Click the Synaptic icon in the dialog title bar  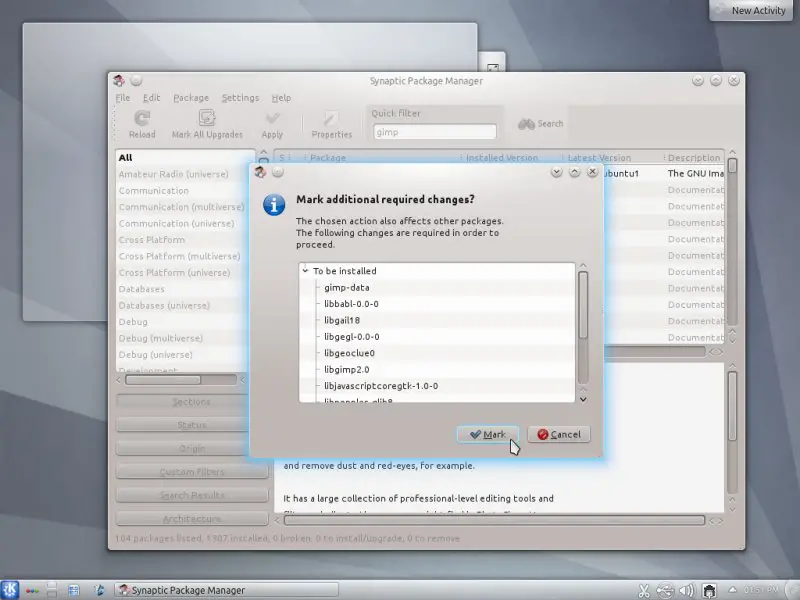(260, 172)
